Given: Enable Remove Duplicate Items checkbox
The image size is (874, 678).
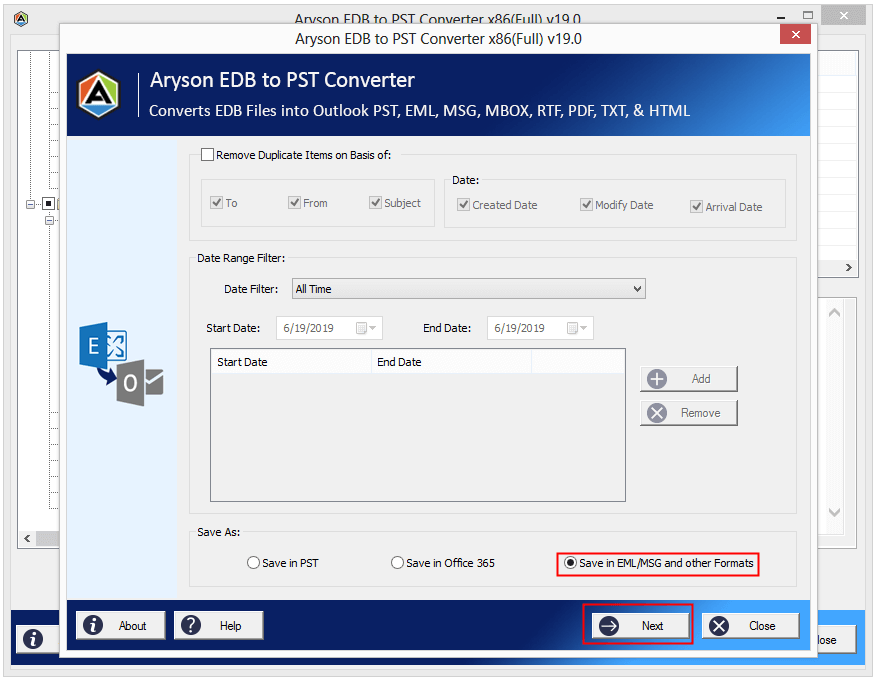Looking at the screenshot, I should [x=207, y=154].
